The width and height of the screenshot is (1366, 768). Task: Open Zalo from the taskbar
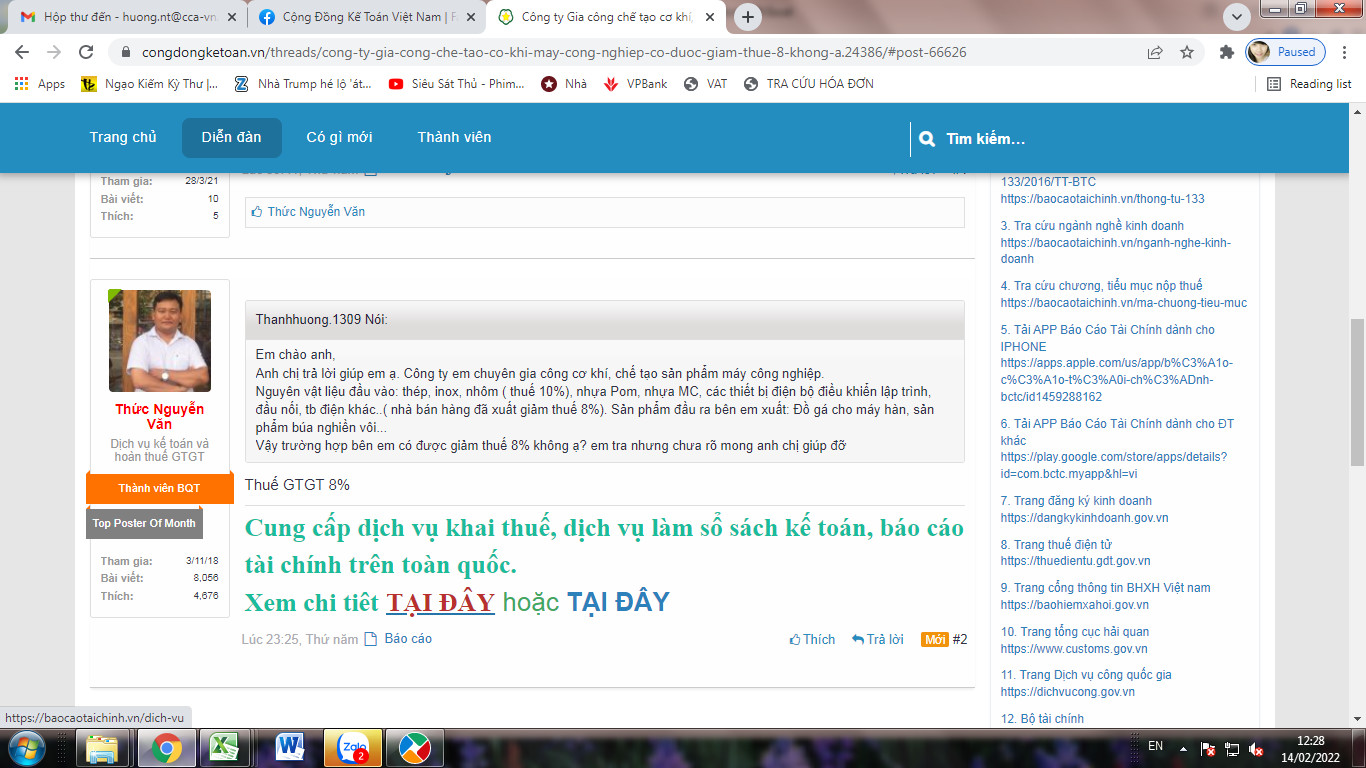[353, 747]
